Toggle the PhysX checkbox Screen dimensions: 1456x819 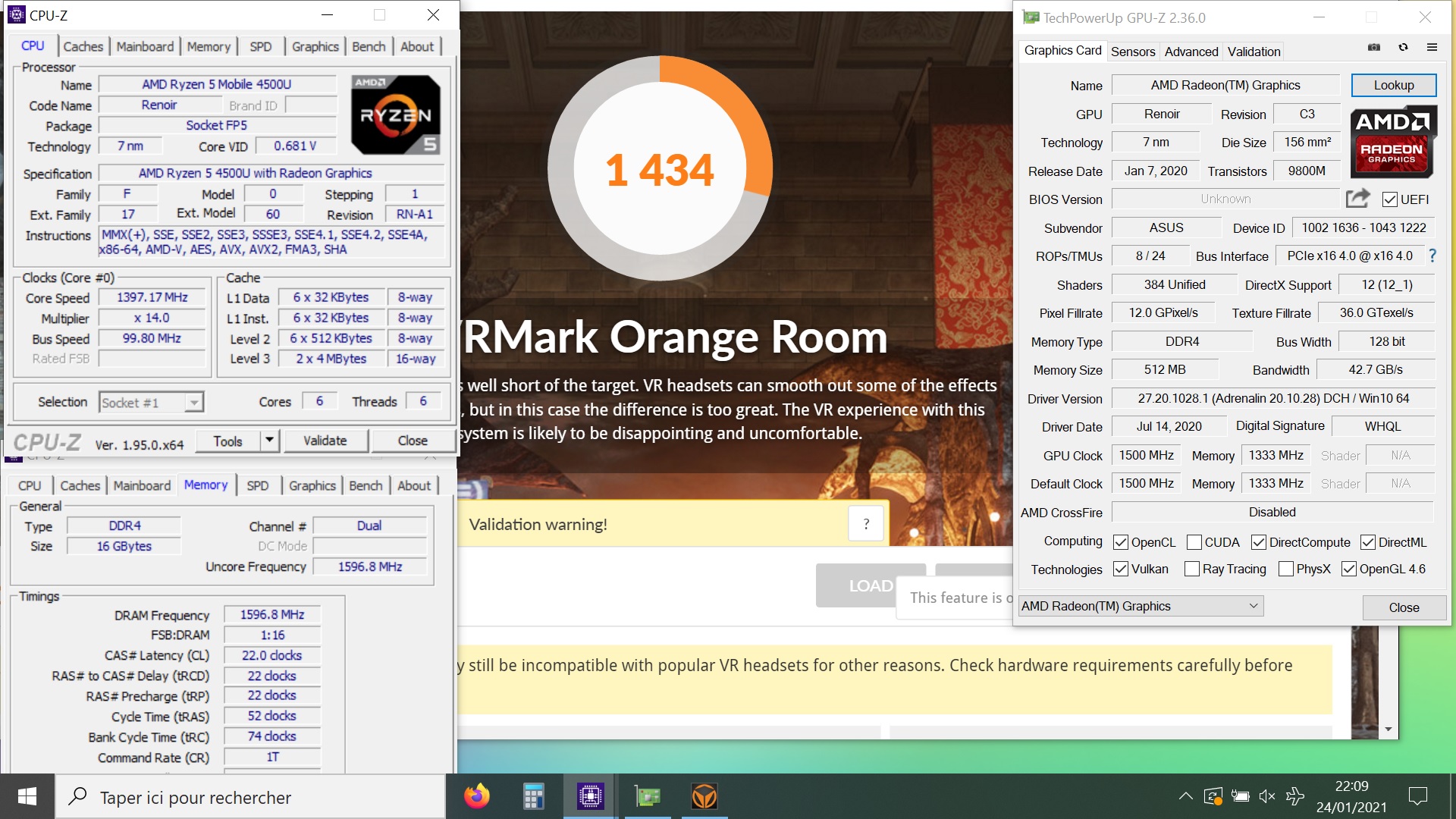tap(1285, 569)
